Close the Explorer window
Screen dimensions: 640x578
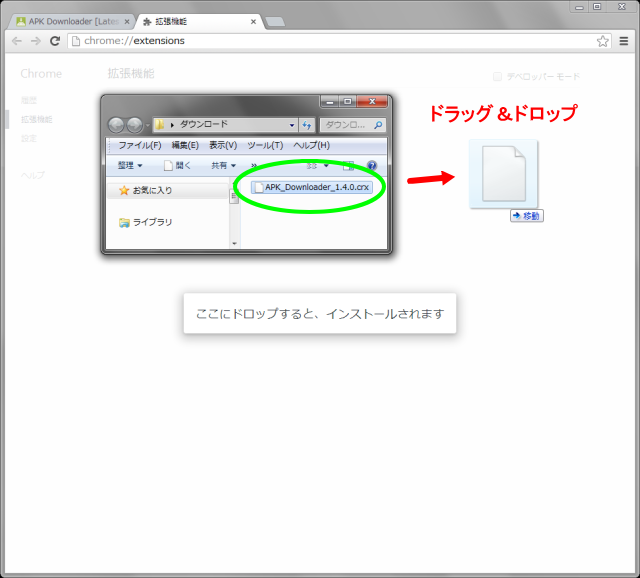[x=372, y=102]
